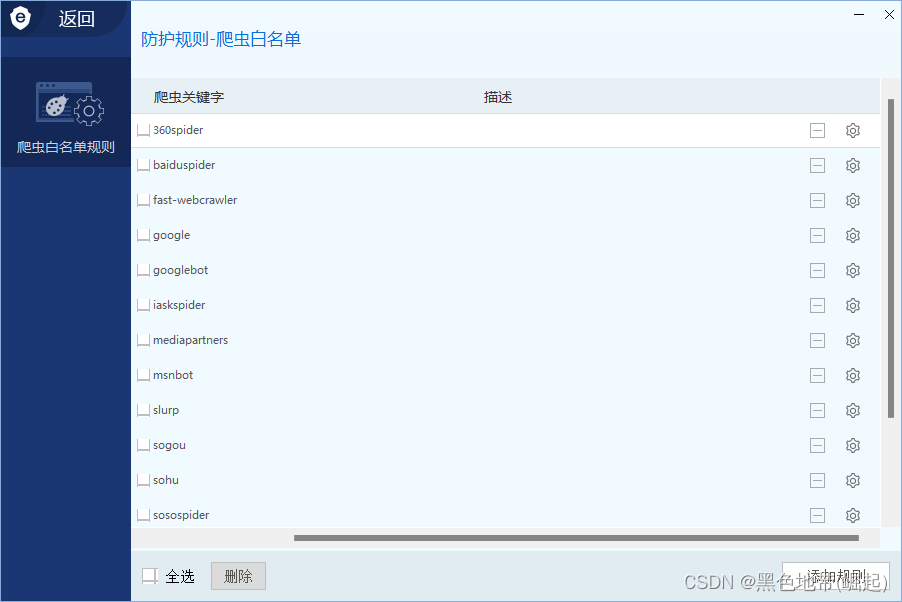The image size is (902, 602).
Task: Click the minus icon for fast-webcrawler
Action: pos(817,200)
